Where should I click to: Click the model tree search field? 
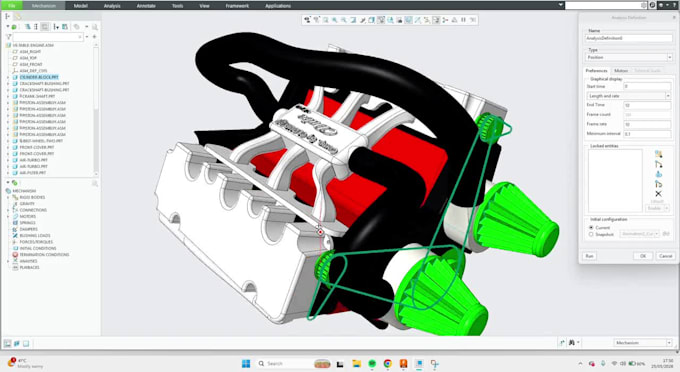click(48, 37)
